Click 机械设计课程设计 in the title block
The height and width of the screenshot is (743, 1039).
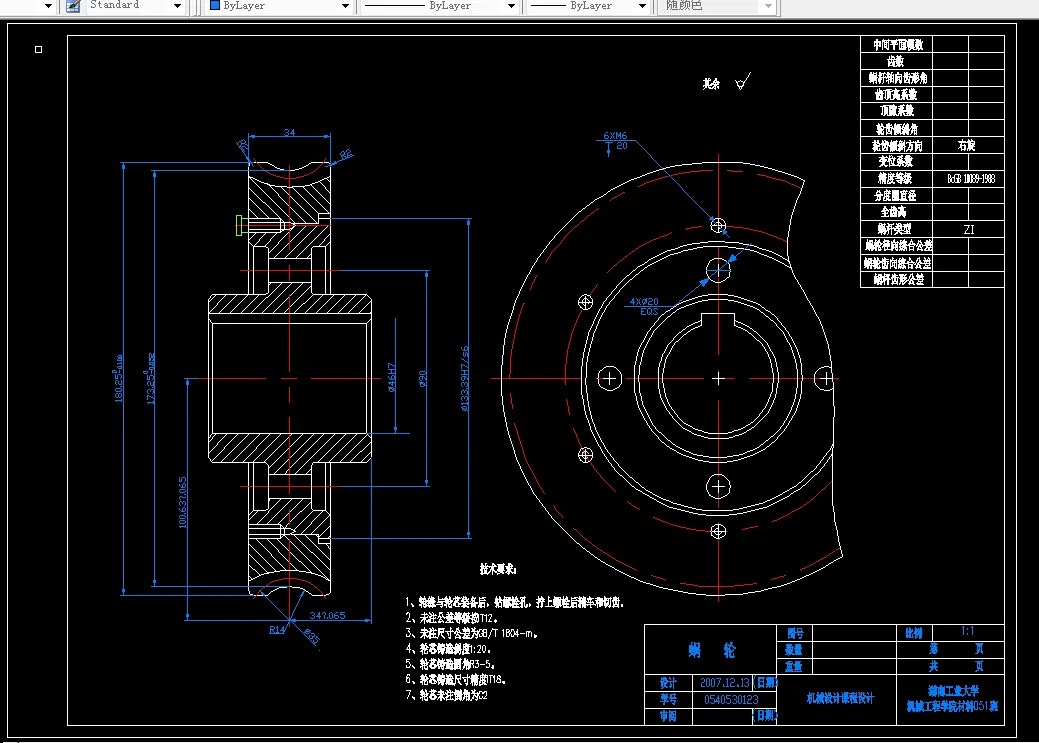click(840, 699)
